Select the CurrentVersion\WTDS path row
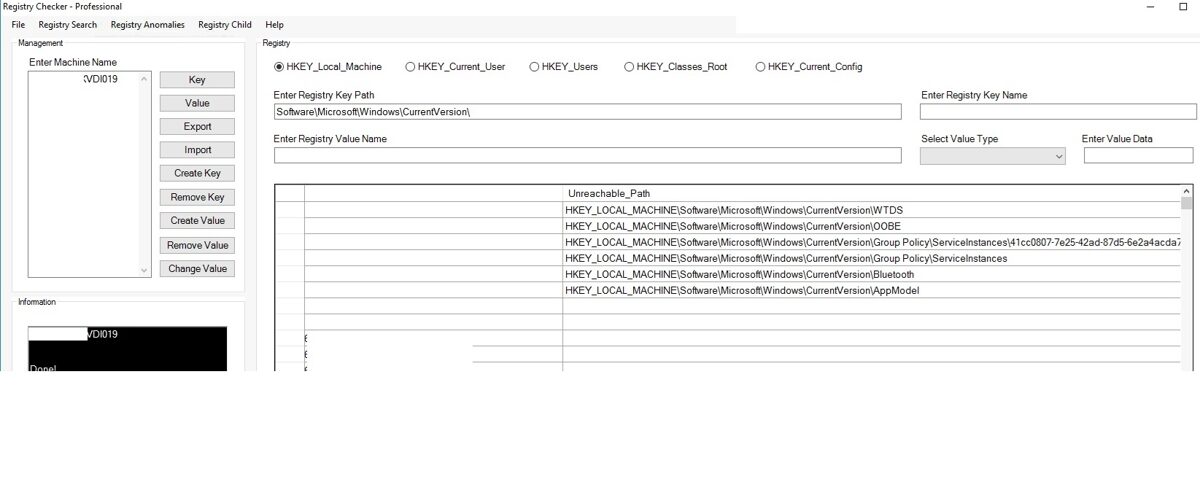Screen dimensions: 1200x490 pyautogui.click(x=871, y=210)
